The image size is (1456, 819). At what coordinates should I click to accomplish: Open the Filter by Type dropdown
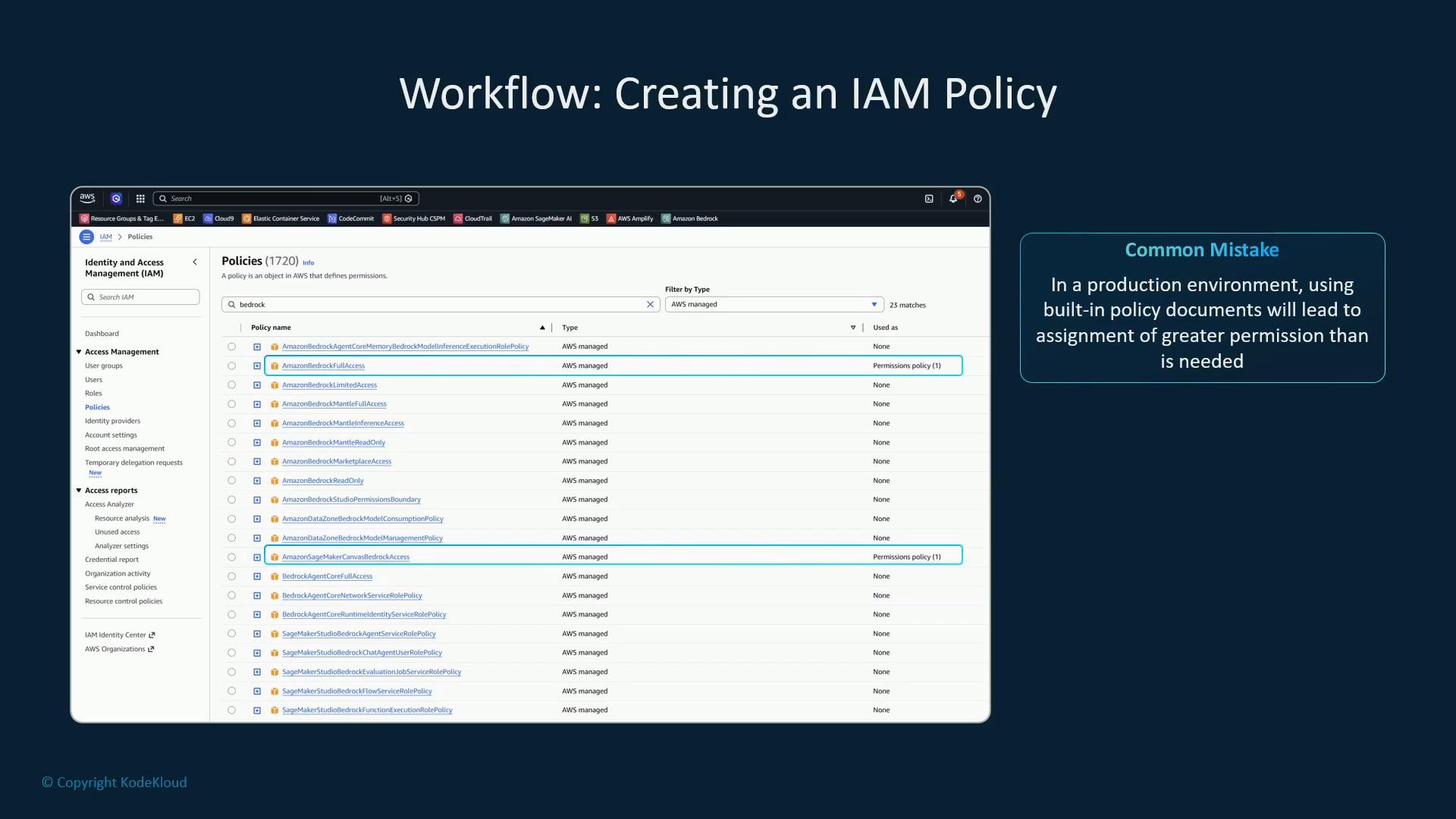tap(774, 304)
